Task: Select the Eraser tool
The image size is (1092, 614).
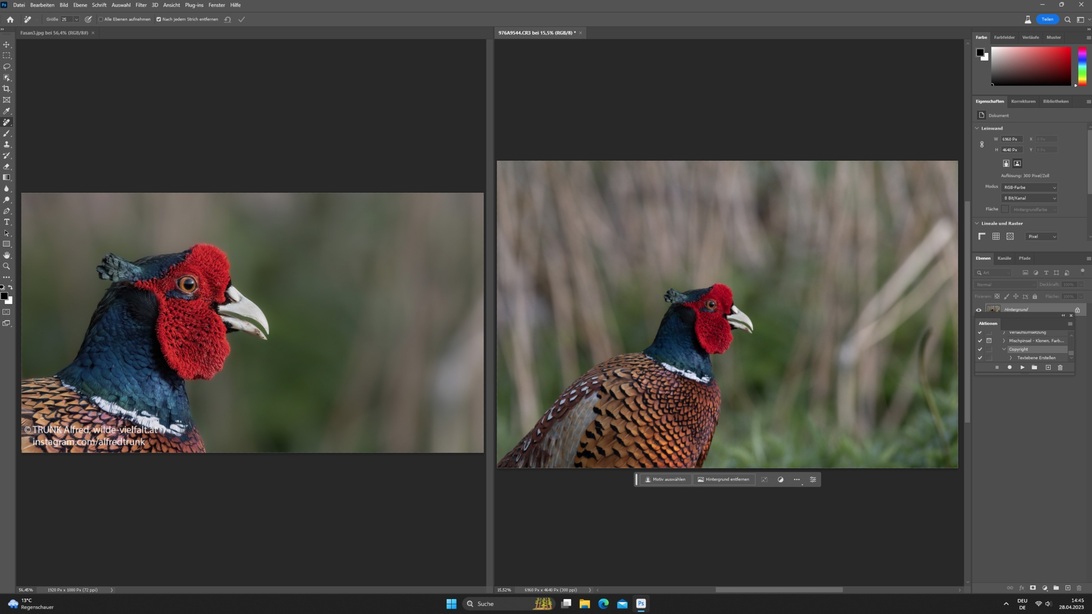Action: (7, 167)
